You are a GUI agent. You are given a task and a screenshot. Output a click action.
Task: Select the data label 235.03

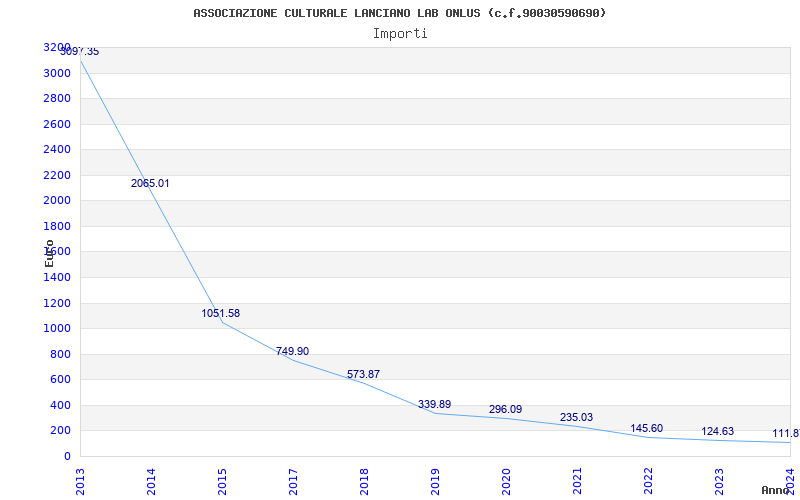(576, 418)
